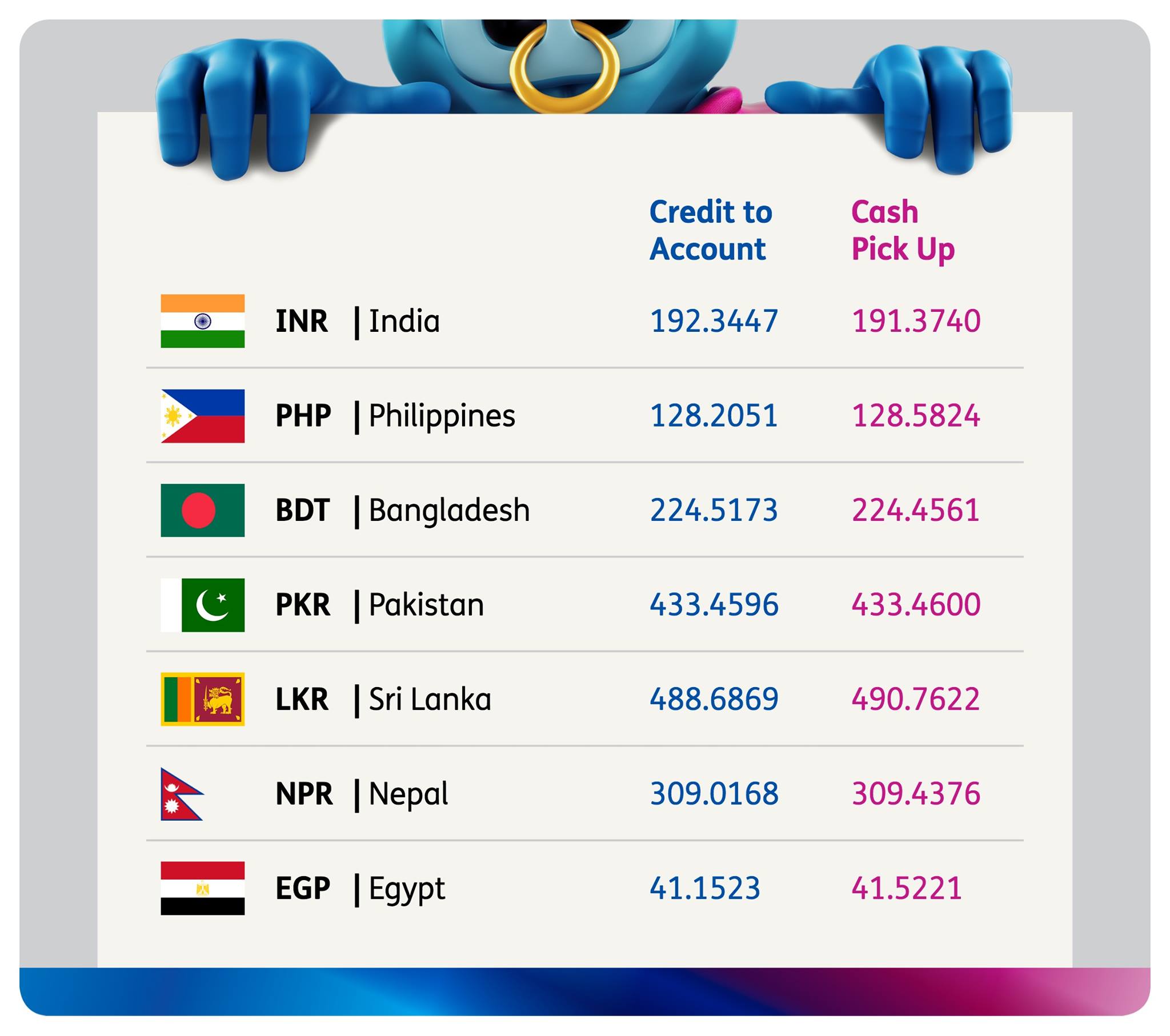
Task: Select Egypt credit rate 41.1523
Action: tap(705, 888)
